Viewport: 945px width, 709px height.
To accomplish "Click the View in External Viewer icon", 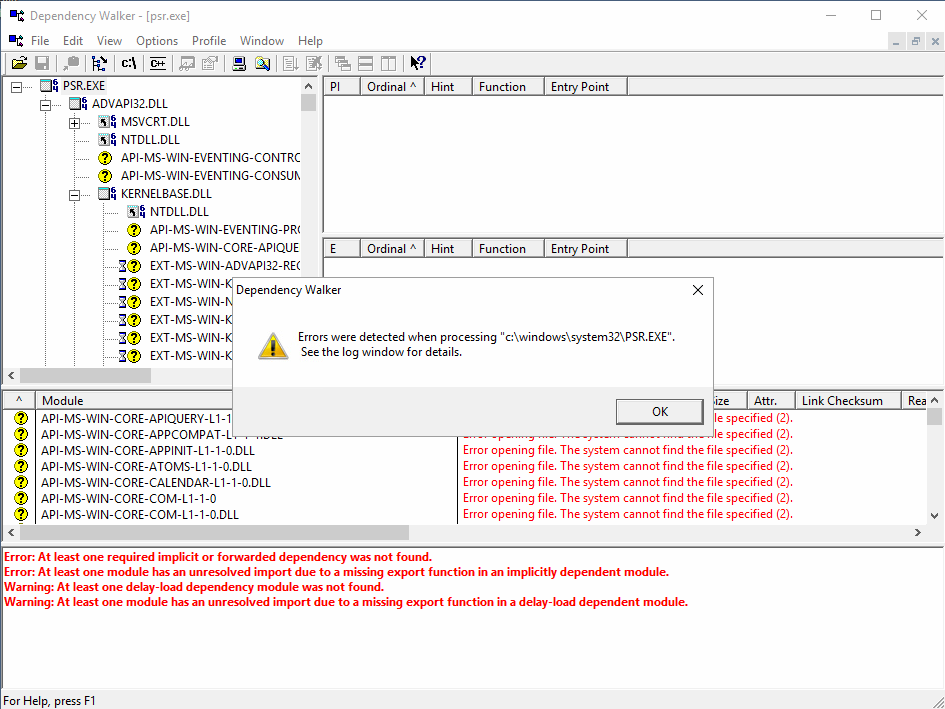I will coord(187,63).
